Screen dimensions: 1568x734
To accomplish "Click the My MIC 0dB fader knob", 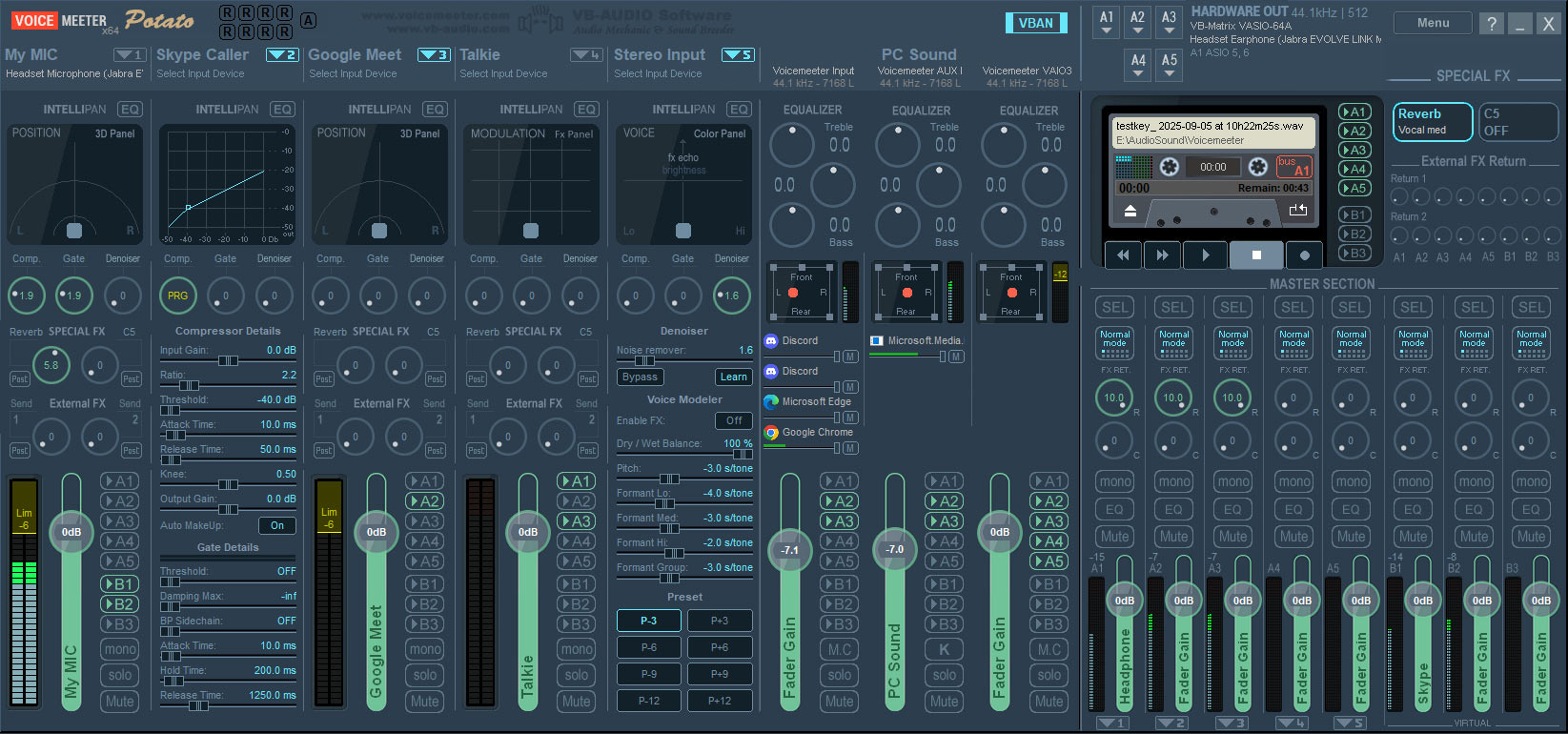I will pyautogui.click(x=71, y=532).
